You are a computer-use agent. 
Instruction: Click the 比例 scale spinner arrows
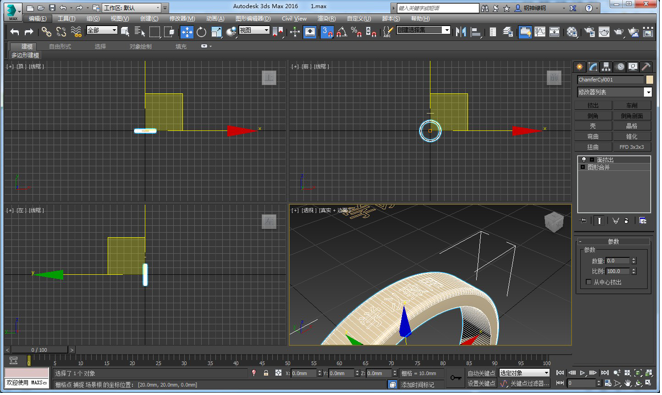[x=634, y=271]
